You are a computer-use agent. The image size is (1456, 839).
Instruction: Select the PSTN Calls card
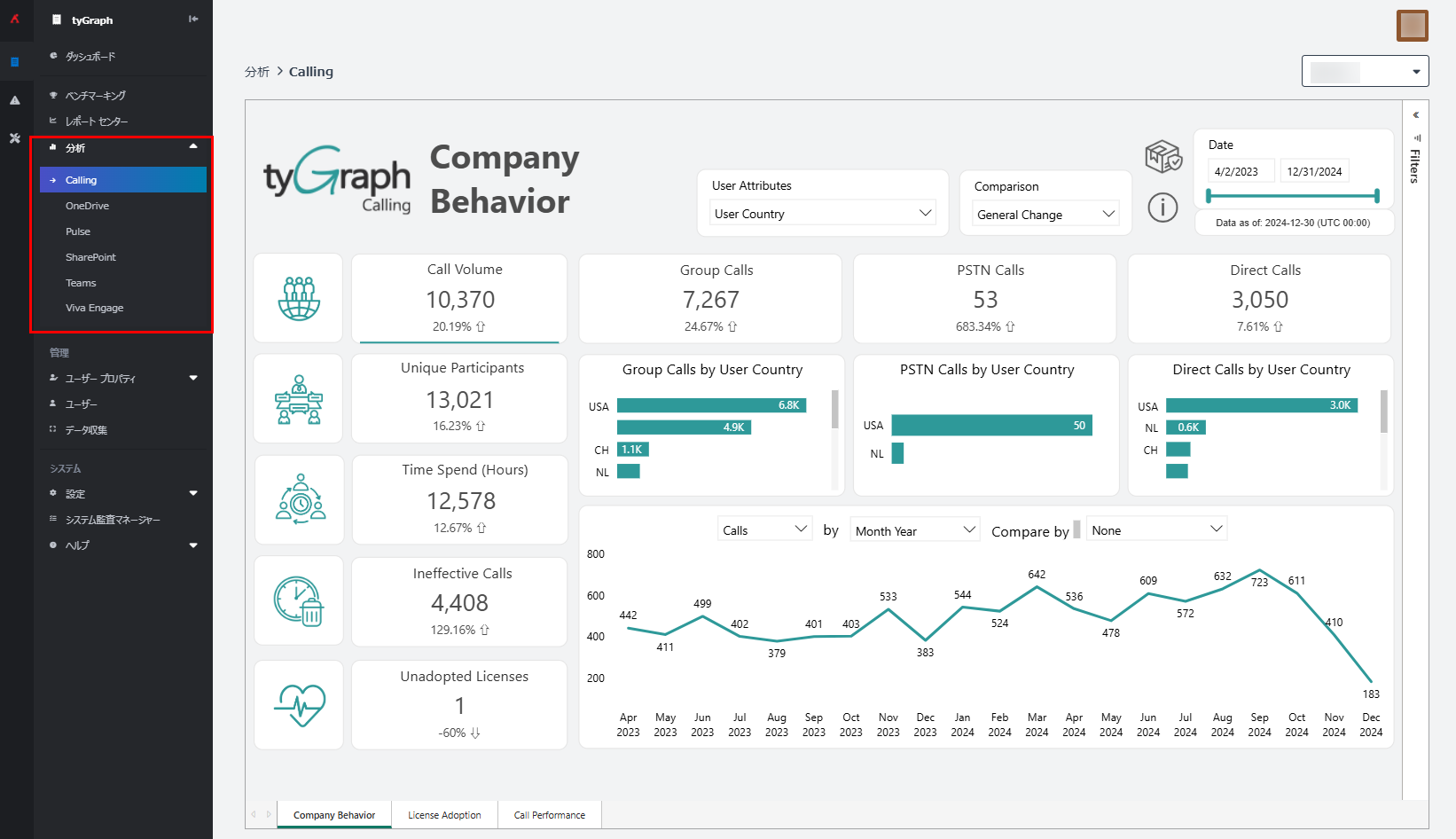click(x=984, y=298)
